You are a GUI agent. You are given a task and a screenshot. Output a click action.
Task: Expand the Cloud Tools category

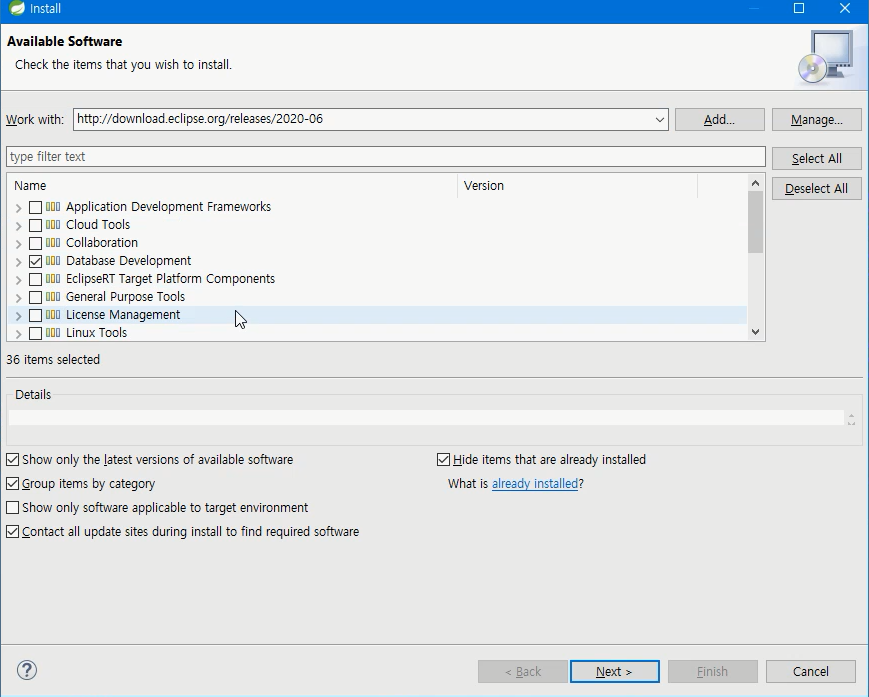click(x=18, y=226)
